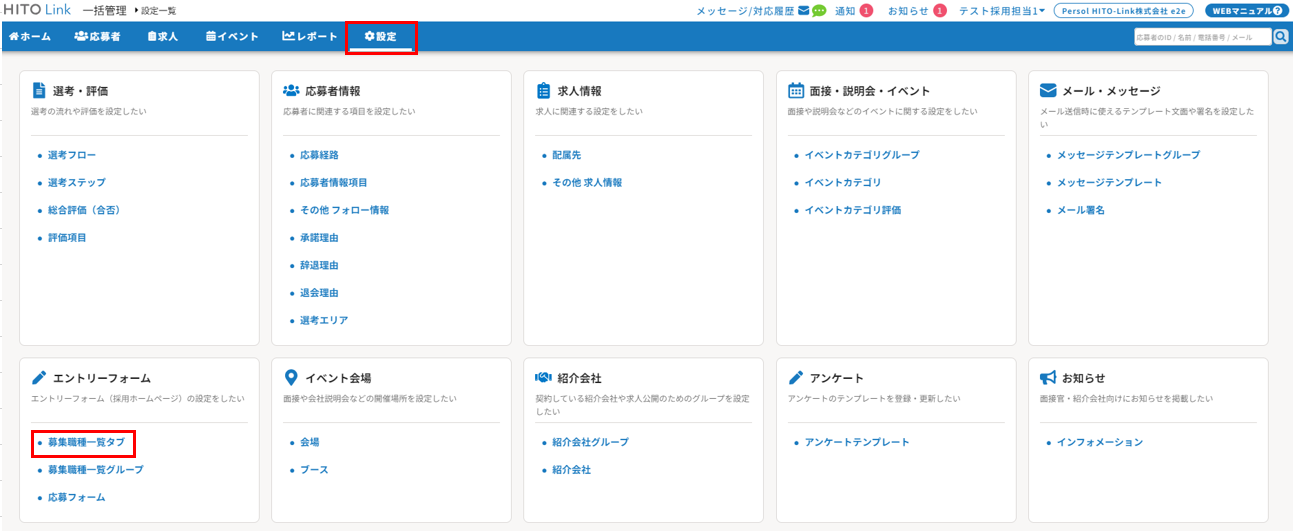1293x531 pixels.
Task: Select the 設定 tab
Action: [381, 37]
